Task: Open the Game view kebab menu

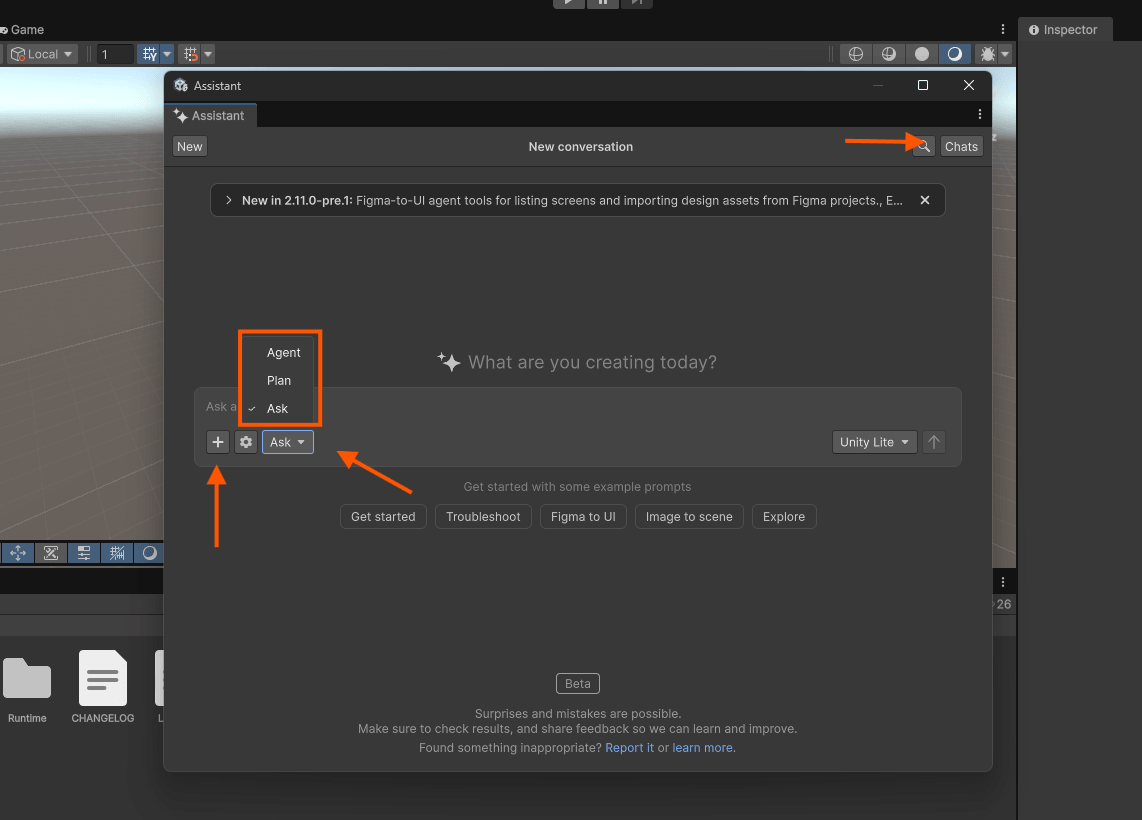Action: [x=1003, y=29]
